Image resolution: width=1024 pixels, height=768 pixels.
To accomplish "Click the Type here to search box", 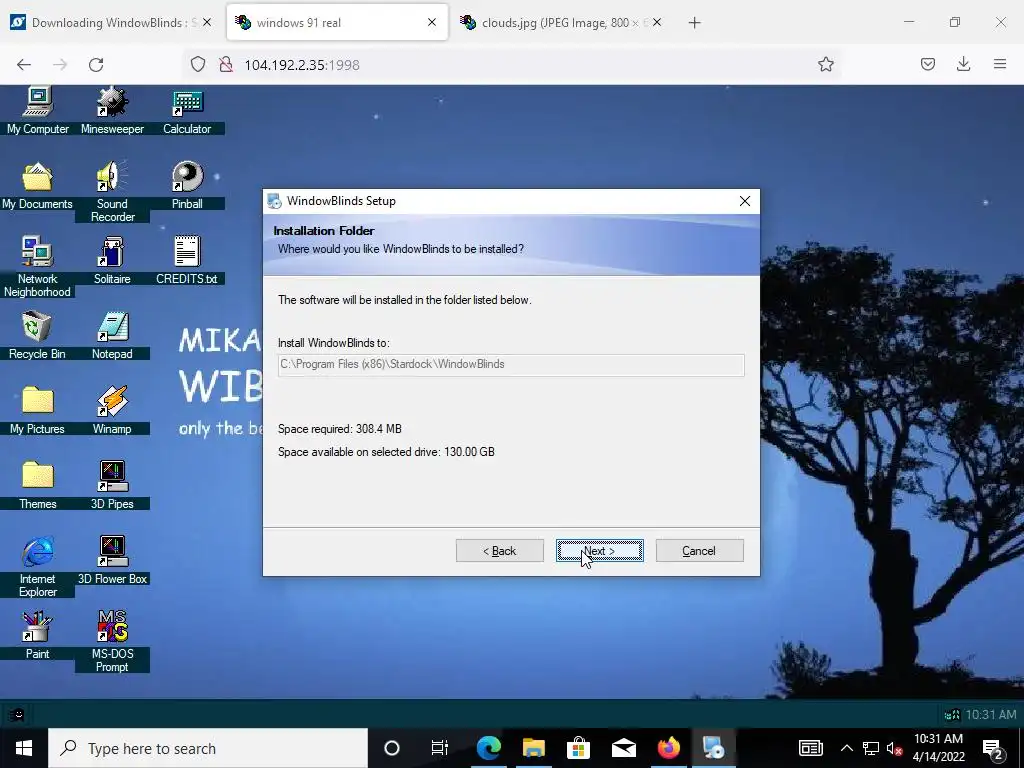I will point(208,748).
